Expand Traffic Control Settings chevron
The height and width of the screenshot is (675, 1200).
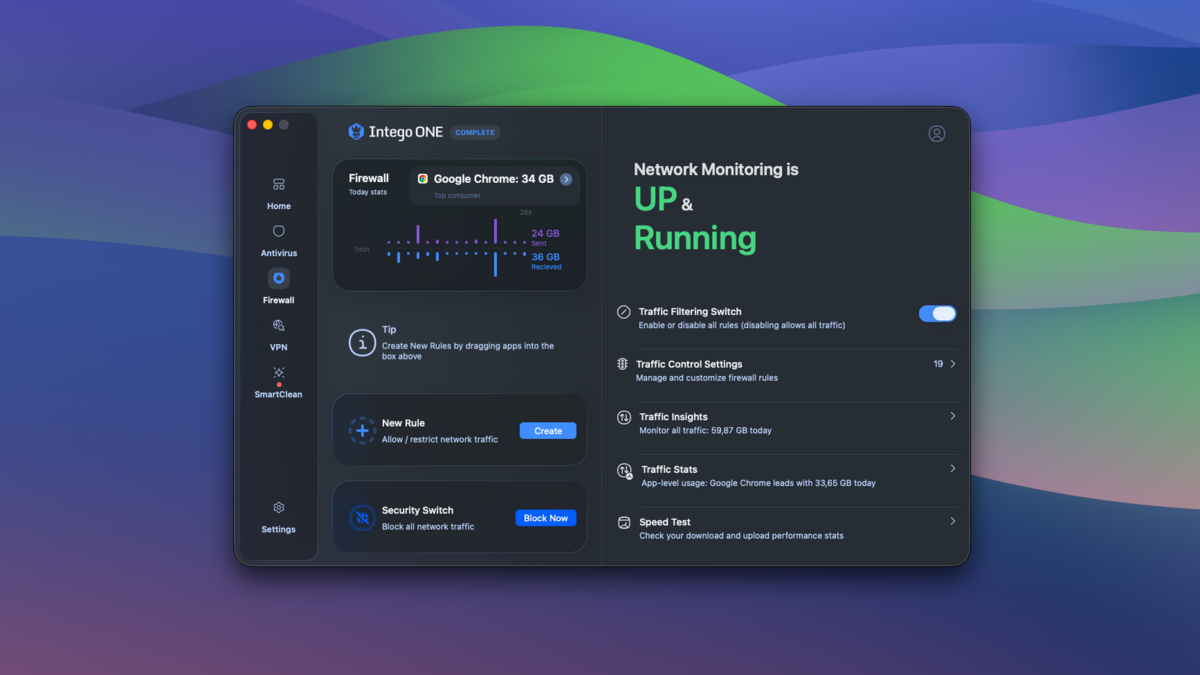[952, 364]
